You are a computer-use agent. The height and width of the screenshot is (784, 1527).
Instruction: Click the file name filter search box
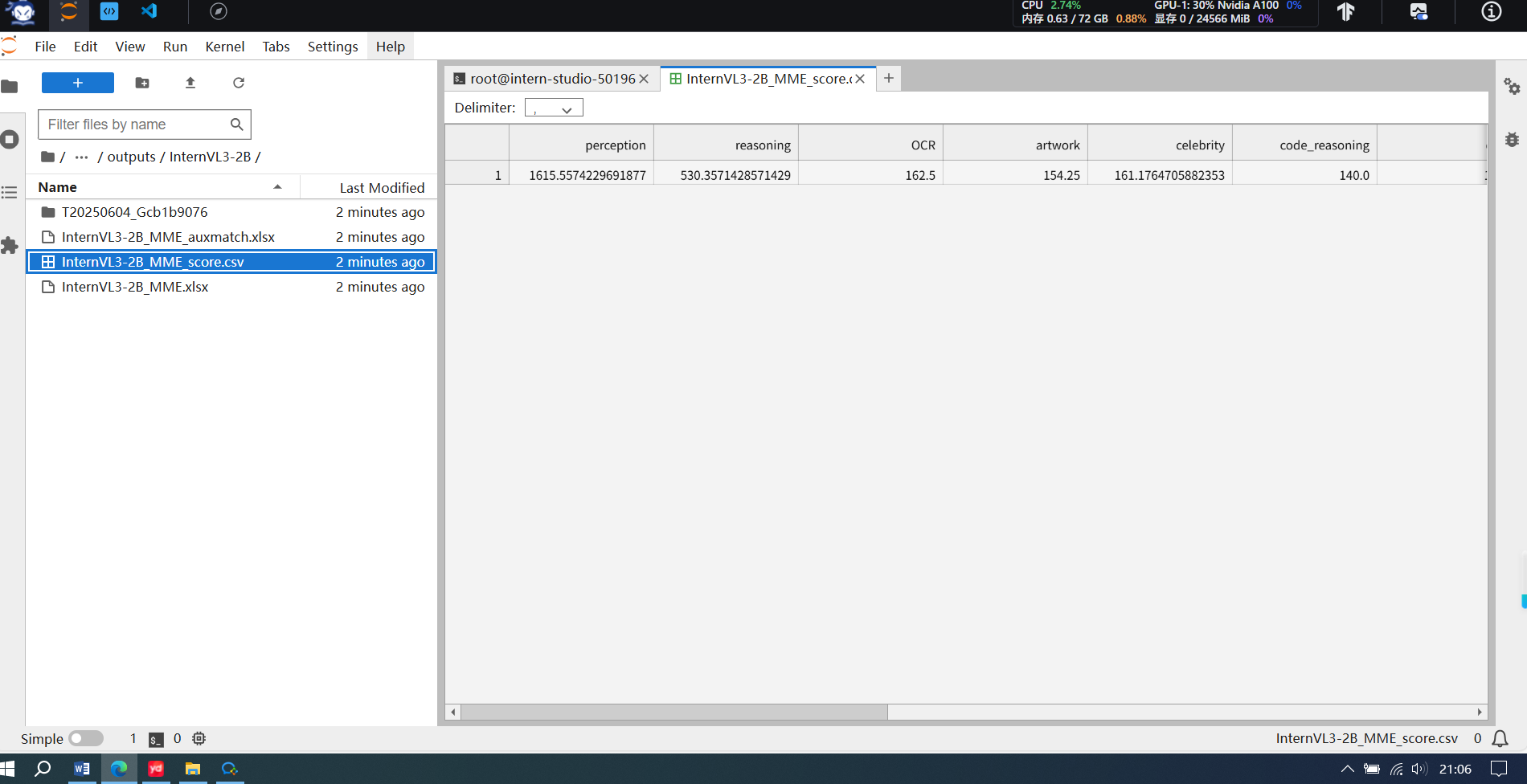[x=137, y=125]
